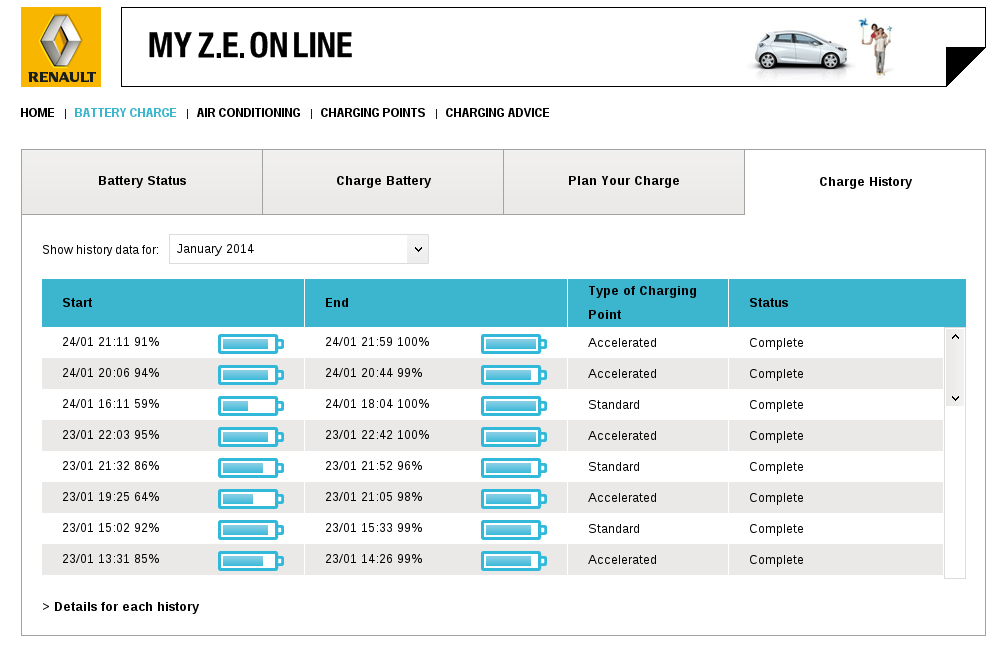The width and height of the screenshot is (1002, 650).
Task: Click end battery icon for 24/01 18:04
Action: coord(514,406)
